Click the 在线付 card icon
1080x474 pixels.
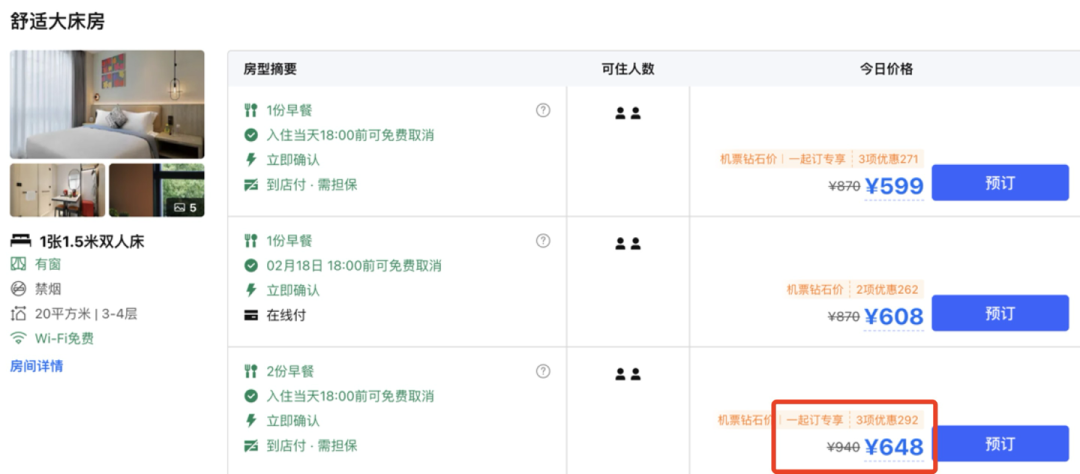point(251,315)
